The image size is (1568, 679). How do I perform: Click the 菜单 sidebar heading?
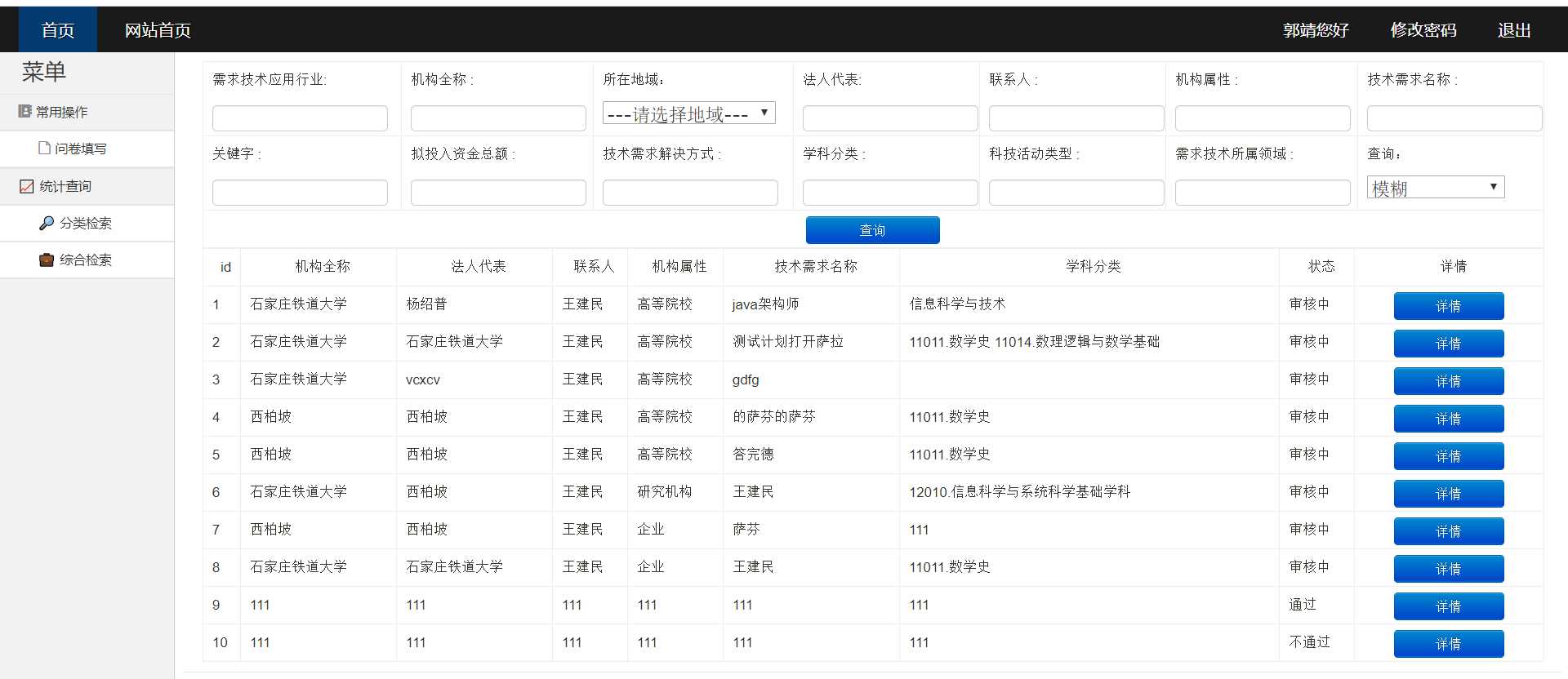point(43,72)
